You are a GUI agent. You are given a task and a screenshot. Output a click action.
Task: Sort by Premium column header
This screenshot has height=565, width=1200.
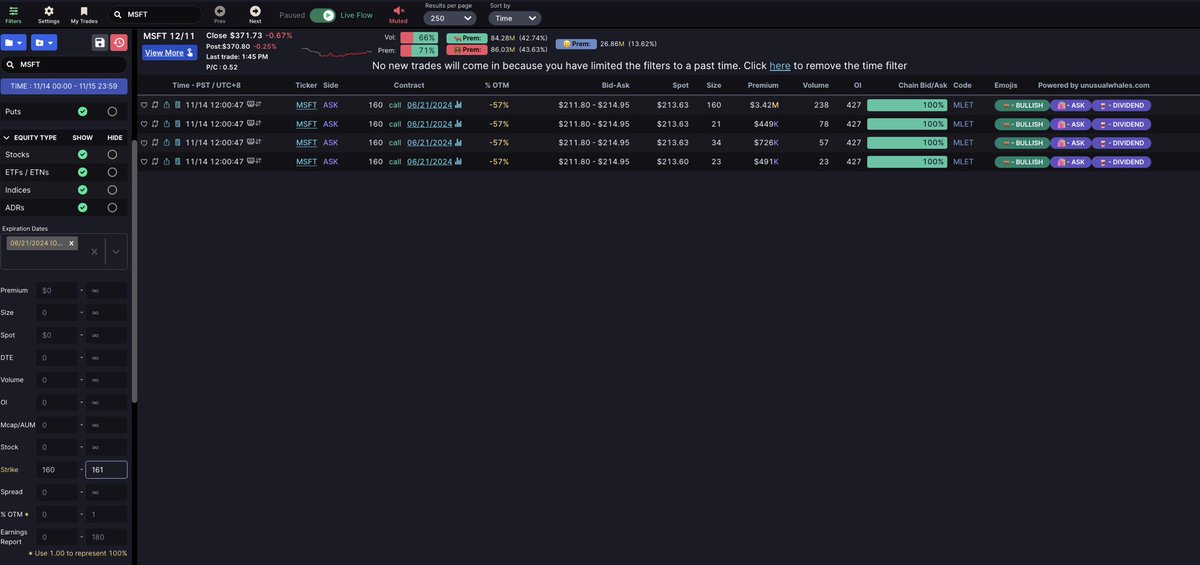tap(765, 86)
